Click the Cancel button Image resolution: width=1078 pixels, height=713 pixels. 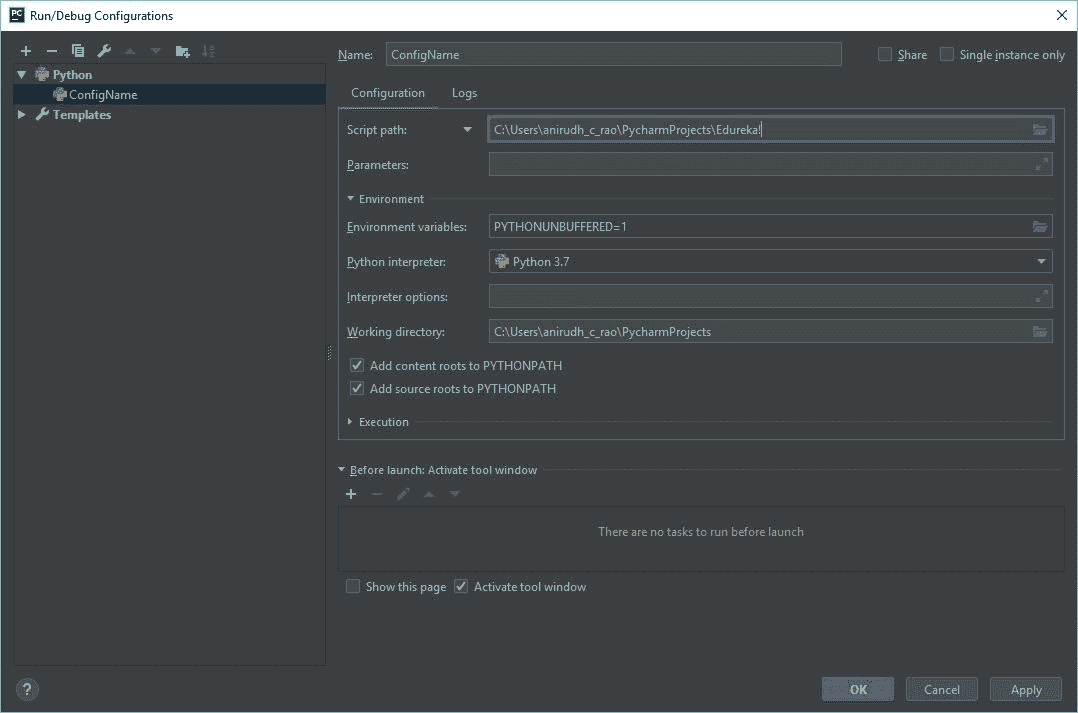click(x=941, y=689)
